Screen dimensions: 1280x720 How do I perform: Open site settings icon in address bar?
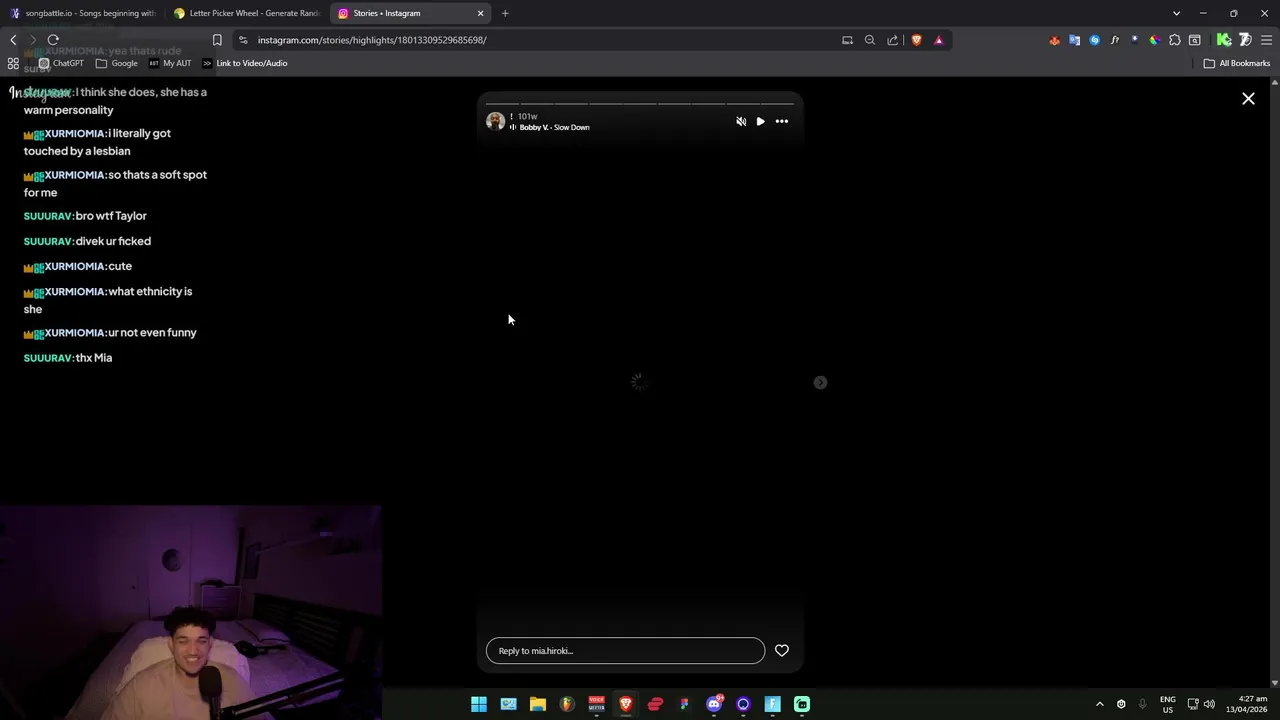(243, 40)
